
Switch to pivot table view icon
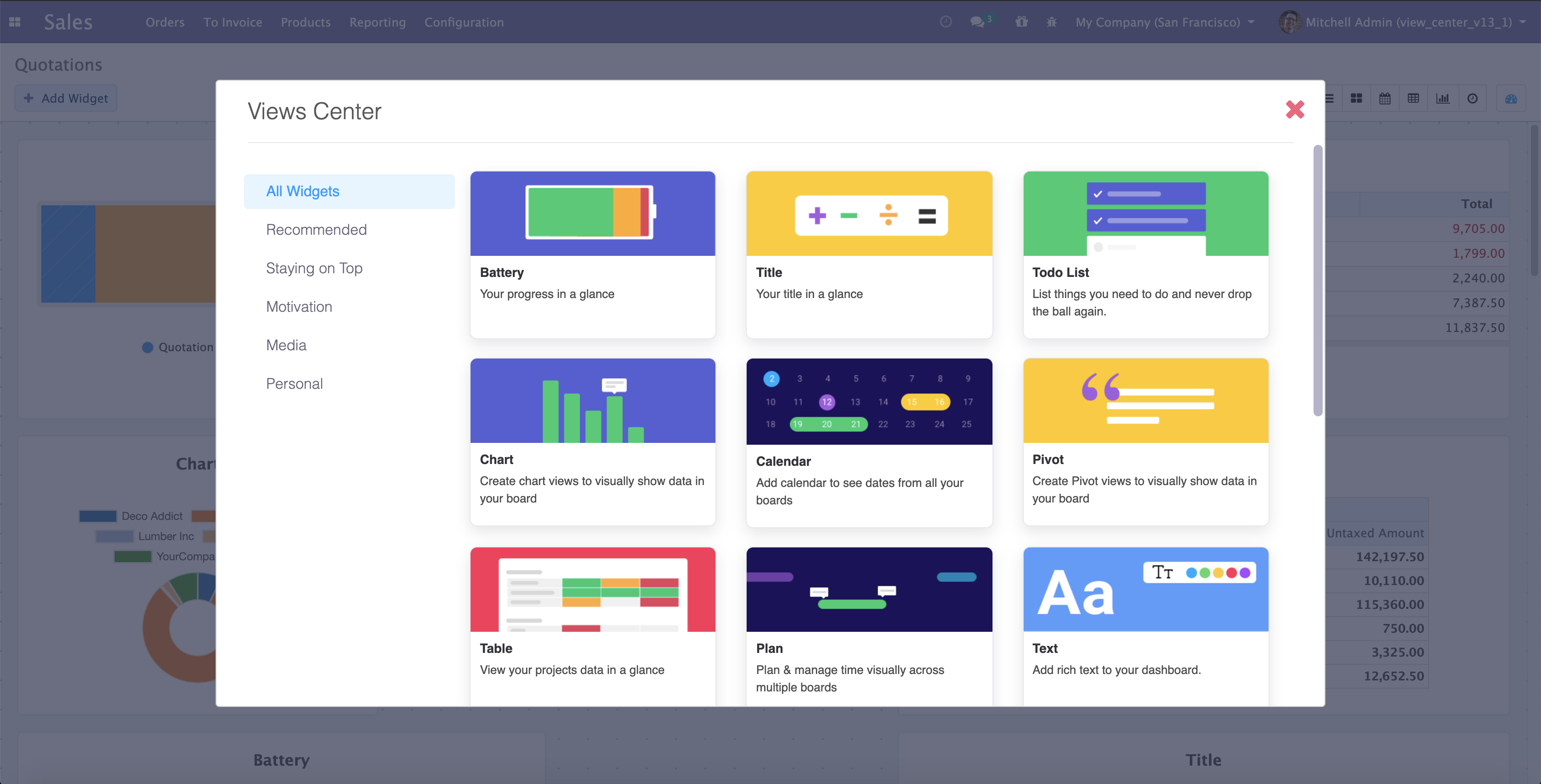[1413, 99]
